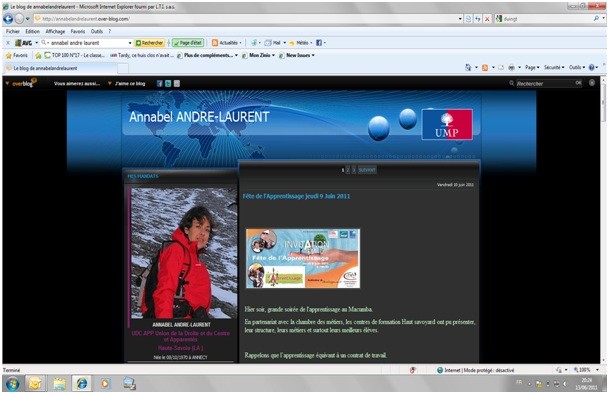Screen dimensions: 609x394
Task: Click the Favoris star button
Action: click(17, 56)
